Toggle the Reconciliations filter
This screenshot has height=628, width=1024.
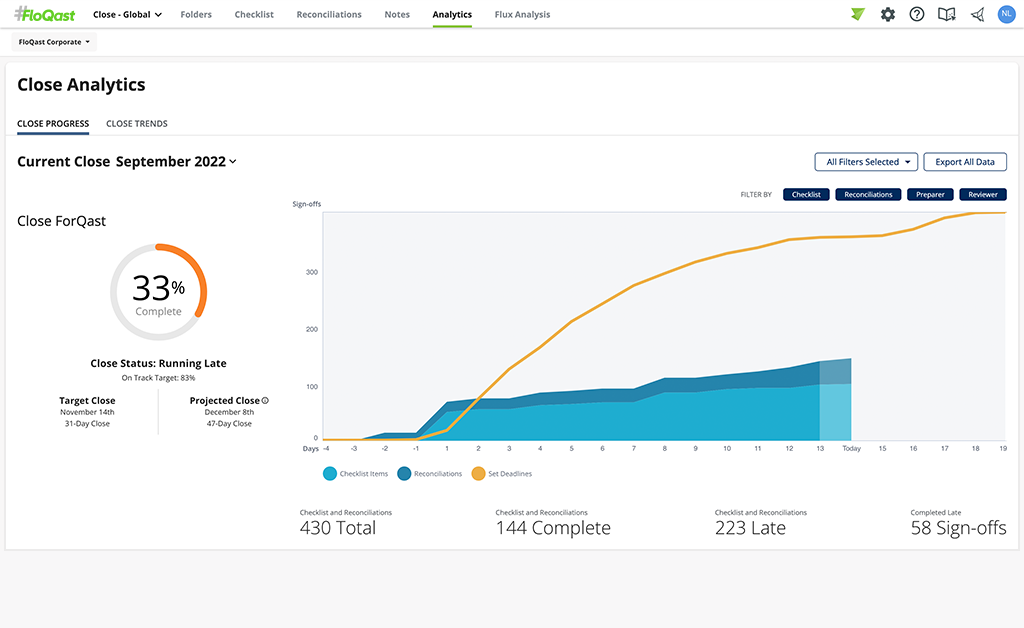point(869,195)
